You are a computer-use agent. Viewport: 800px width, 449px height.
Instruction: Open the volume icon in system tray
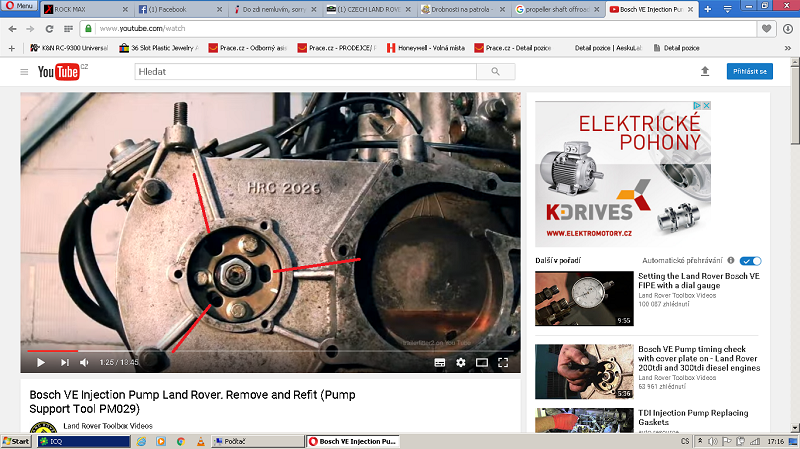pos(713,441)
